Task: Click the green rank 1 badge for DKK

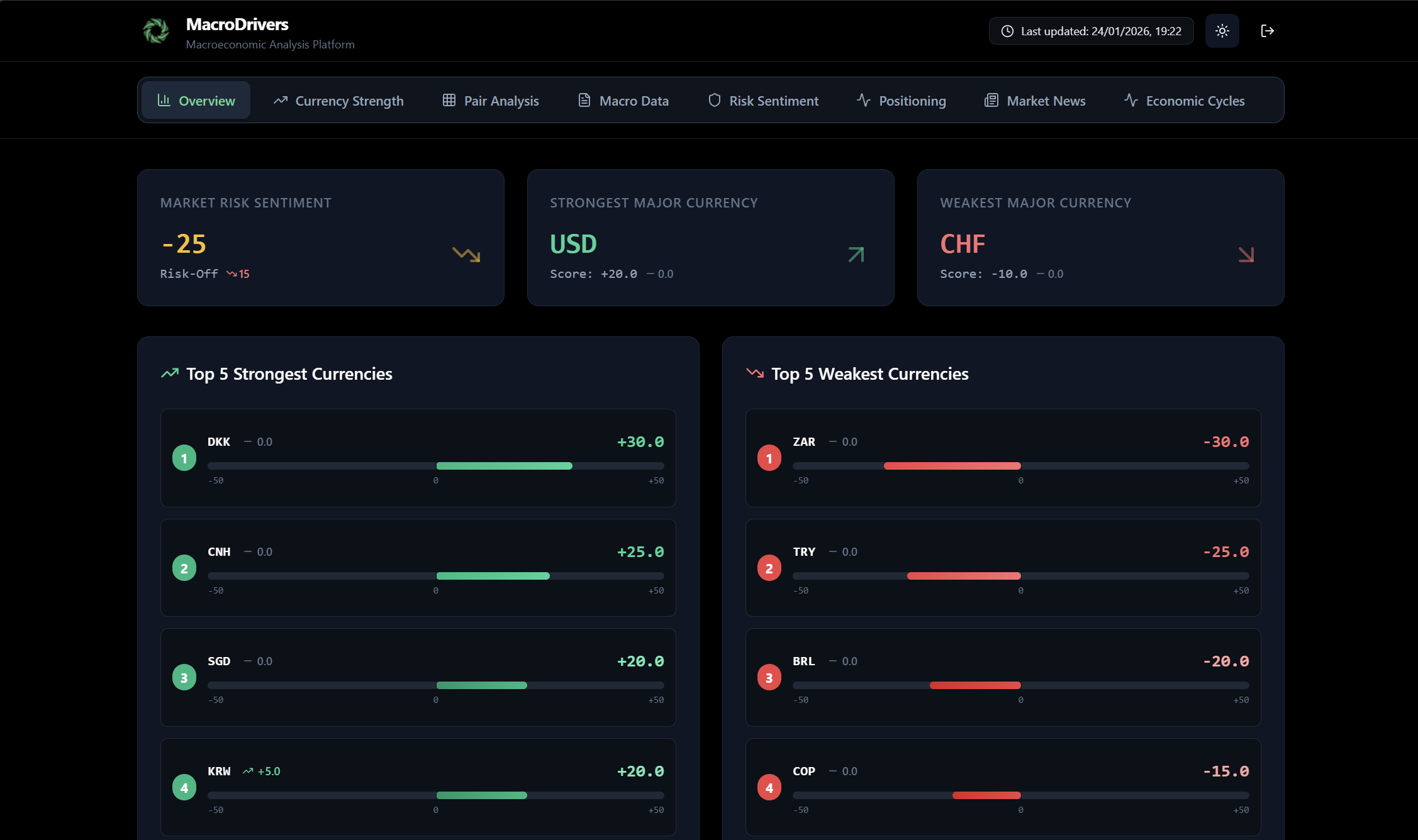Action: point(184,458)
